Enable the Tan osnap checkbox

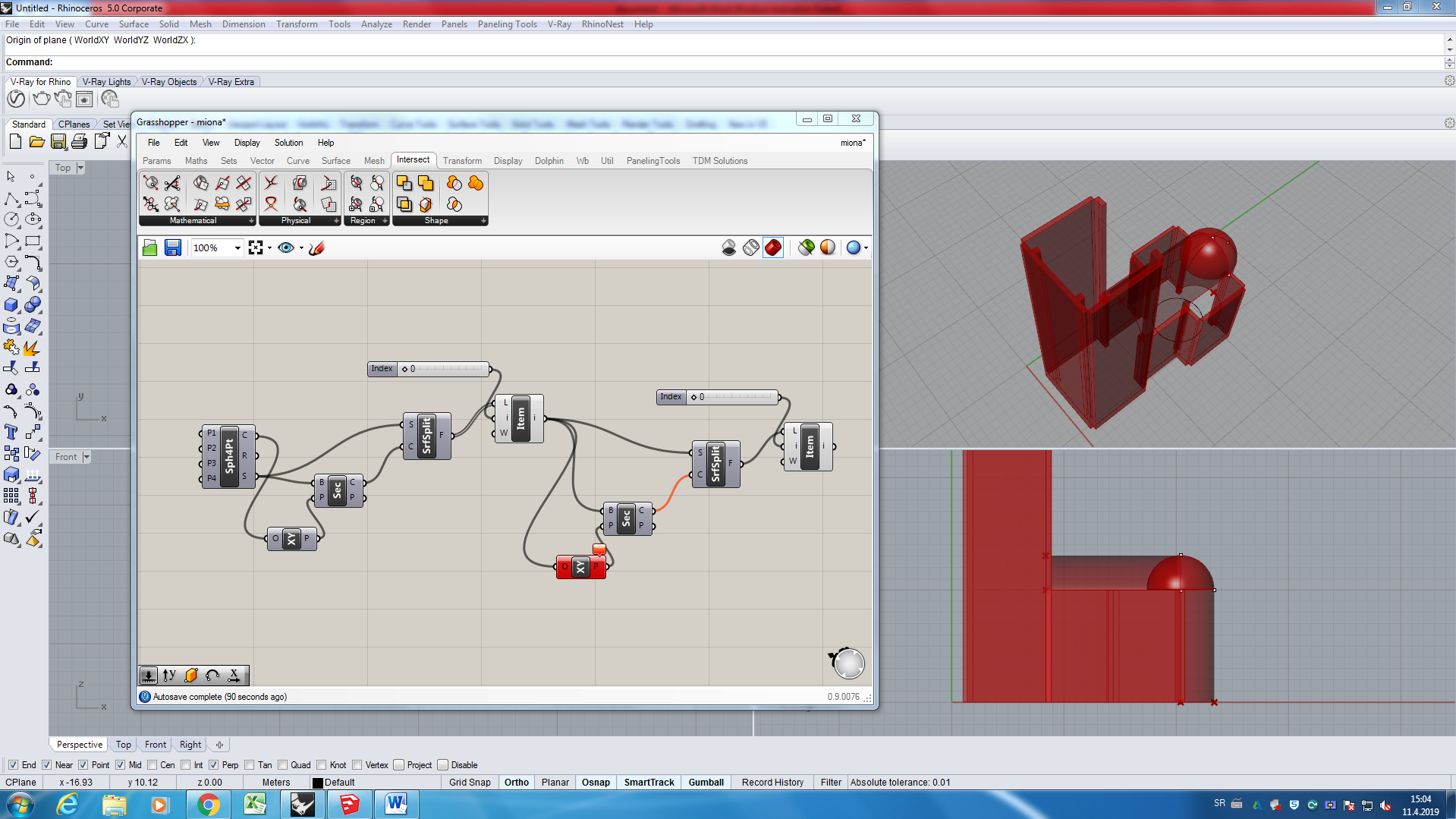[x=250, y=765]
